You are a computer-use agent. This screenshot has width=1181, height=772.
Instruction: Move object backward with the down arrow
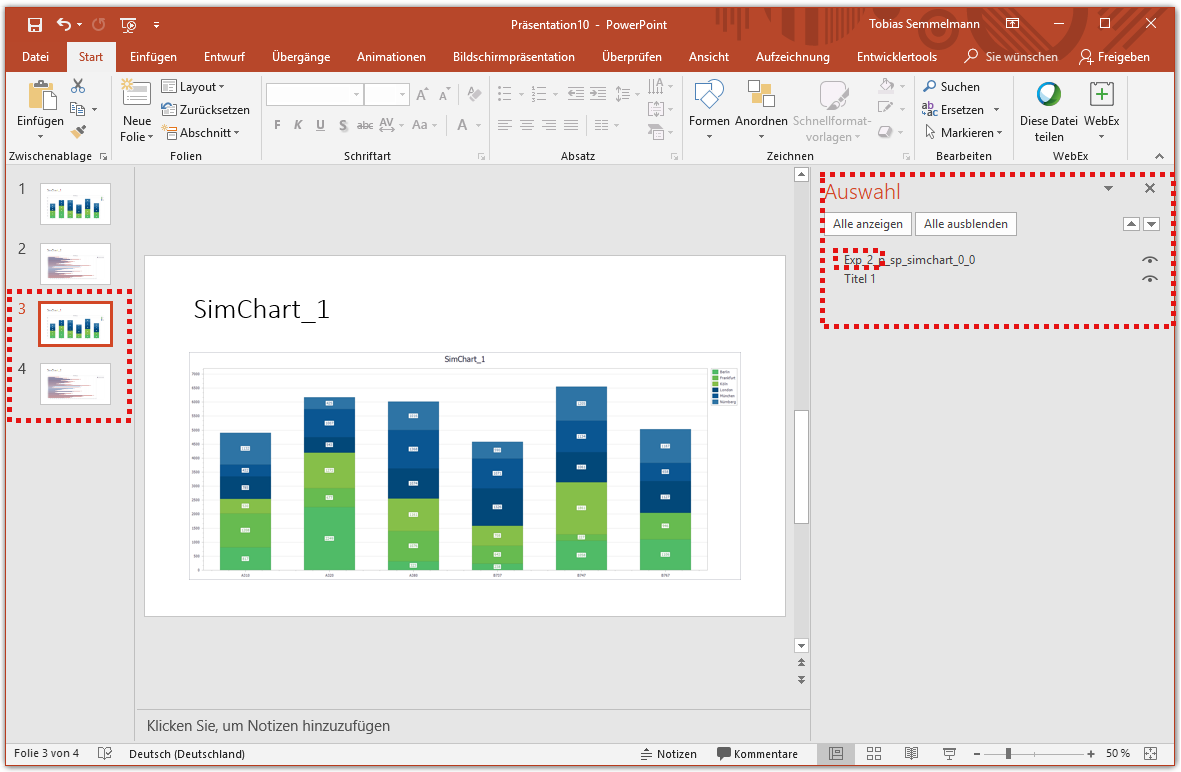[x=1152, y=224]
